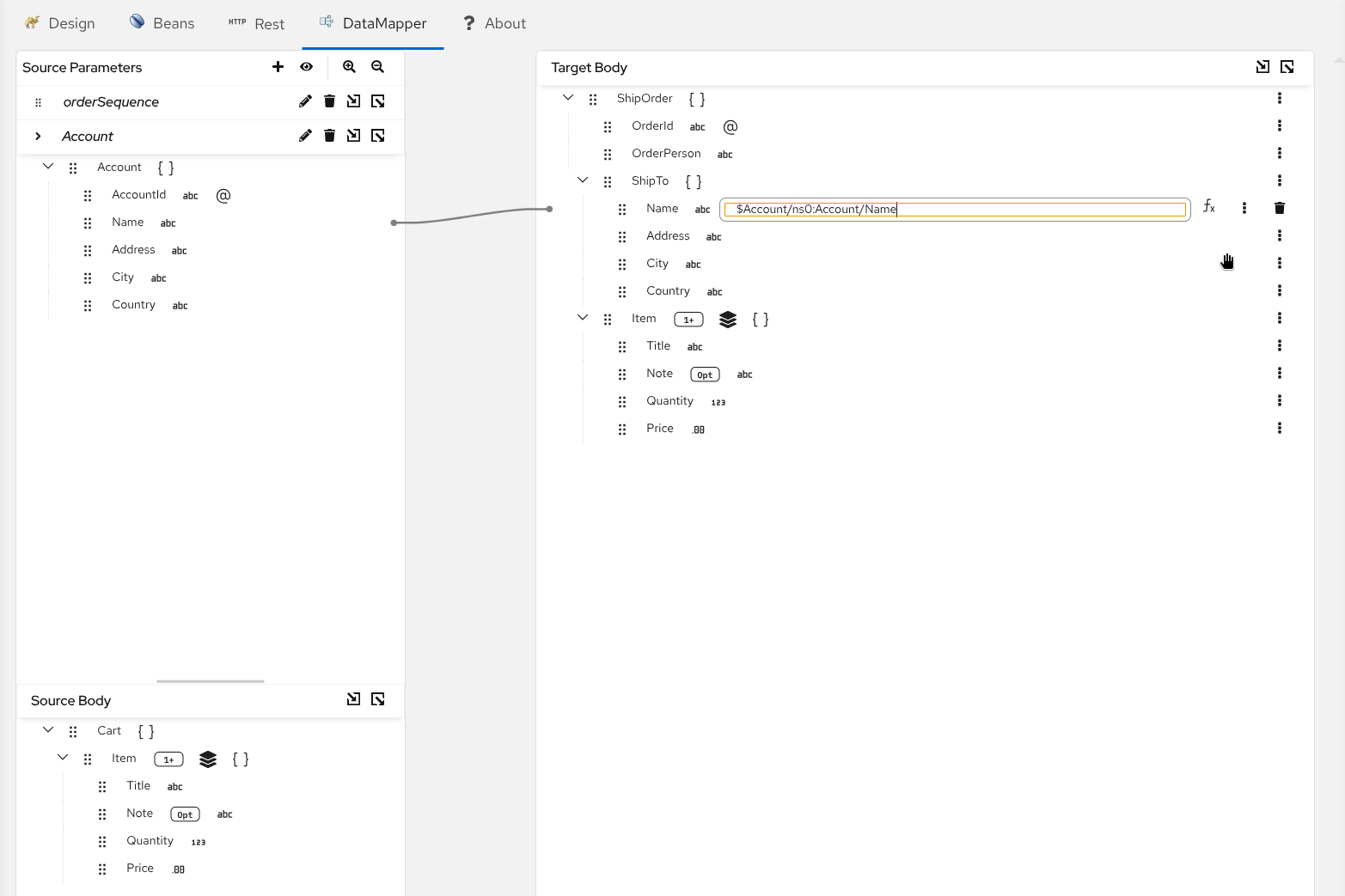Viewport: 1345px width, 896px height.
Task: Attach schema to orderSequence parameter
Action: (353, 101)
